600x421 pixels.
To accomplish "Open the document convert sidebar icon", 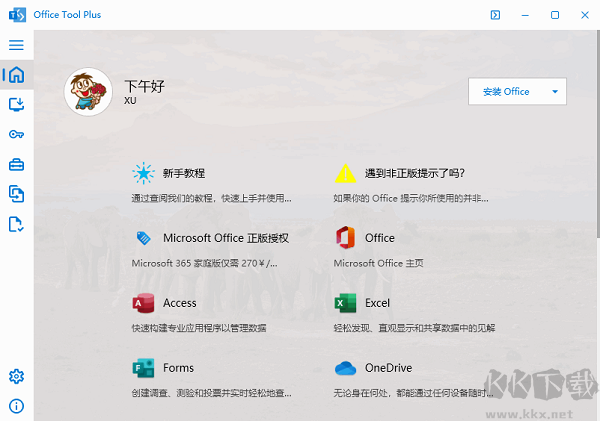I will (16, 194).
